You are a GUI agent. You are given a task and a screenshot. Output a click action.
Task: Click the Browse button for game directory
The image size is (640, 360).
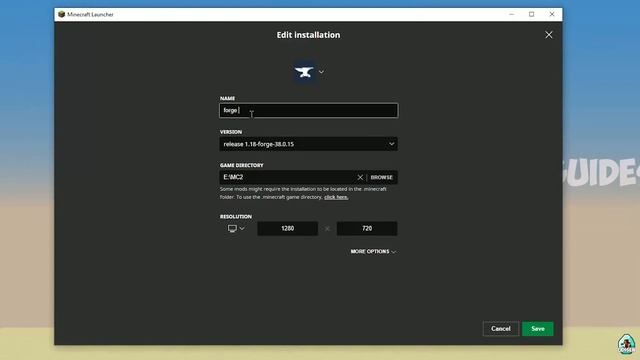click(382, 177)
